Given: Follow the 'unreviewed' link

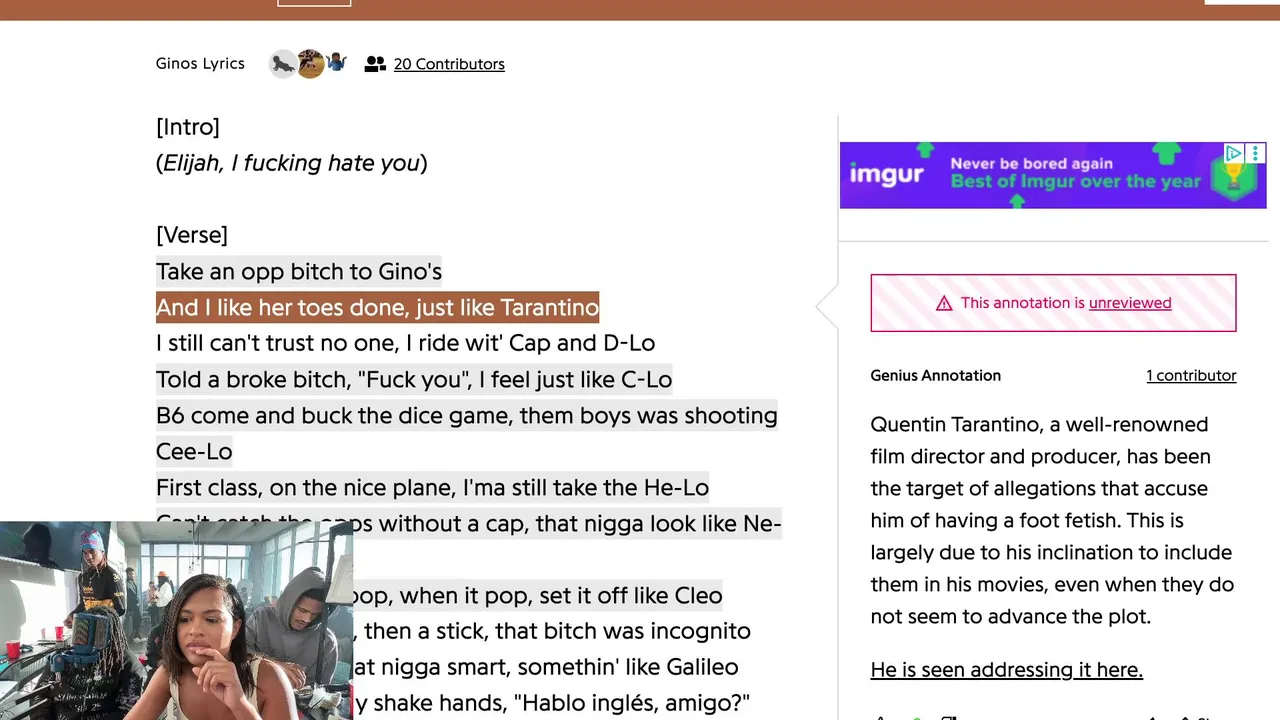Looking at the screenshot, I should click(1130, 303).
